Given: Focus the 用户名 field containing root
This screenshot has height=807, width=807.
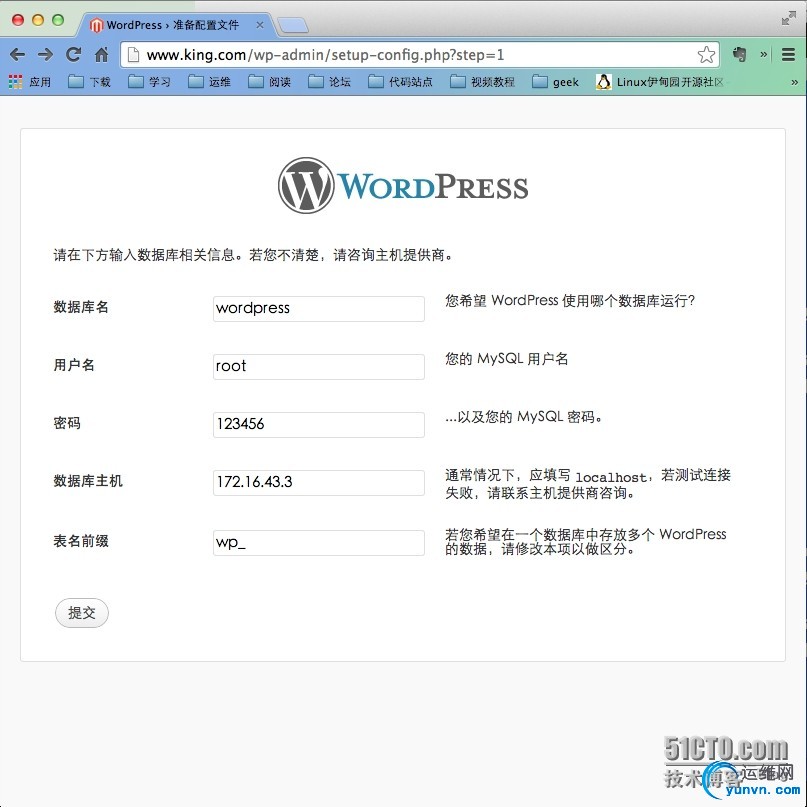Looking at the screenshot, I should tap(319, 366).
